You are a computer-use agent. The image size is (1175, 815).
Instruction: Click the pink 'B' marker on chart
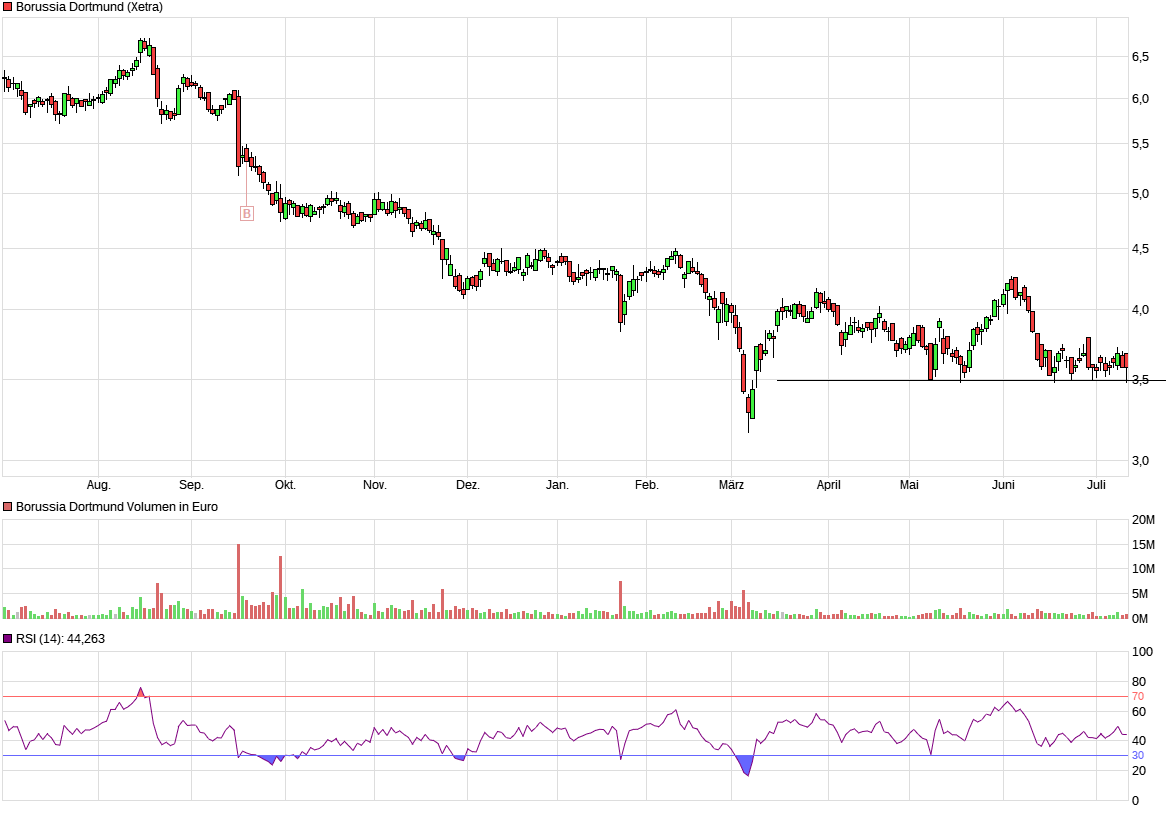pos(247,213)
